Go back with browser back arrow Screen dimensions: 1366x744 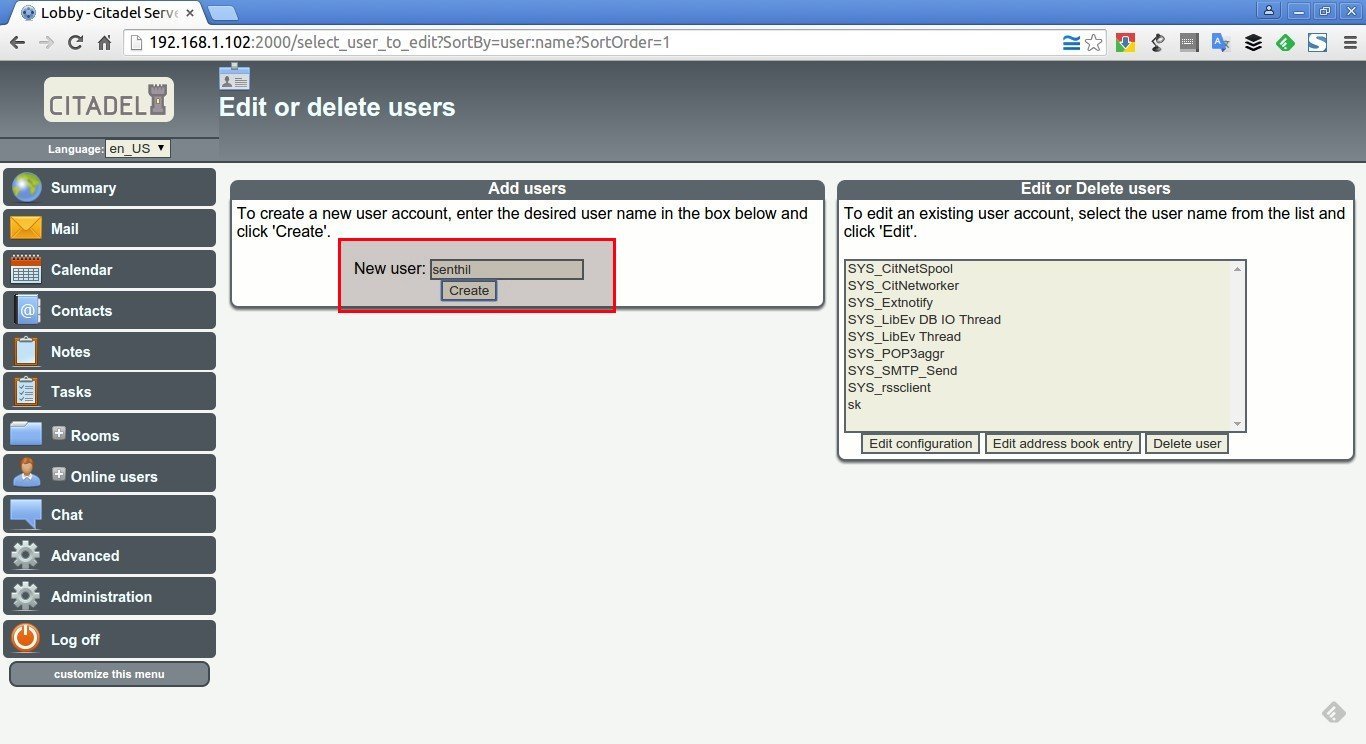[x=17, y=43]
